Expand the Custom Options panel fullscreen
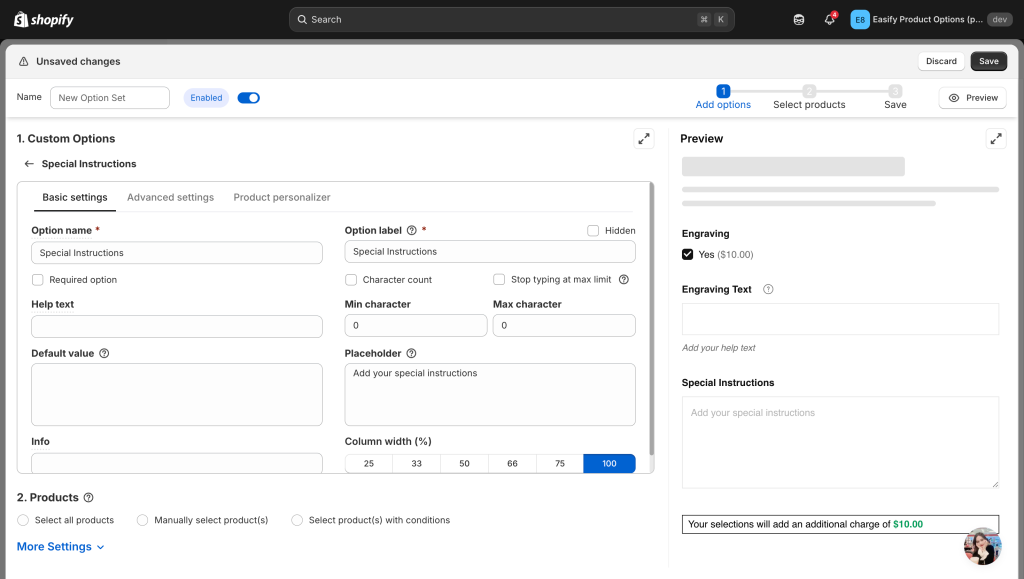Screen dimensions: 1024x579 coord(644,139)
